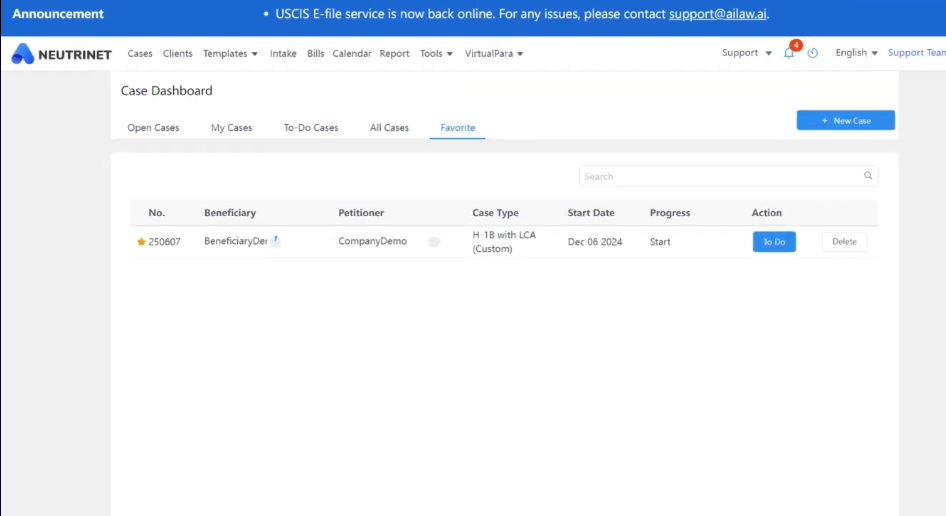The height and width of the screenshot is (516, 946).
Task: Click the clock history icon
Action: click(x=813, y=54)
